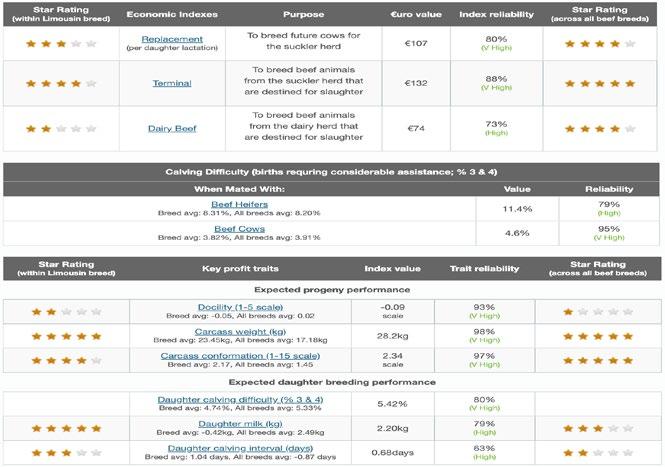This screenshot has height=467, width=665.
Task: Open the Daughter calving interval (days) link
Action: pos(240,448)
